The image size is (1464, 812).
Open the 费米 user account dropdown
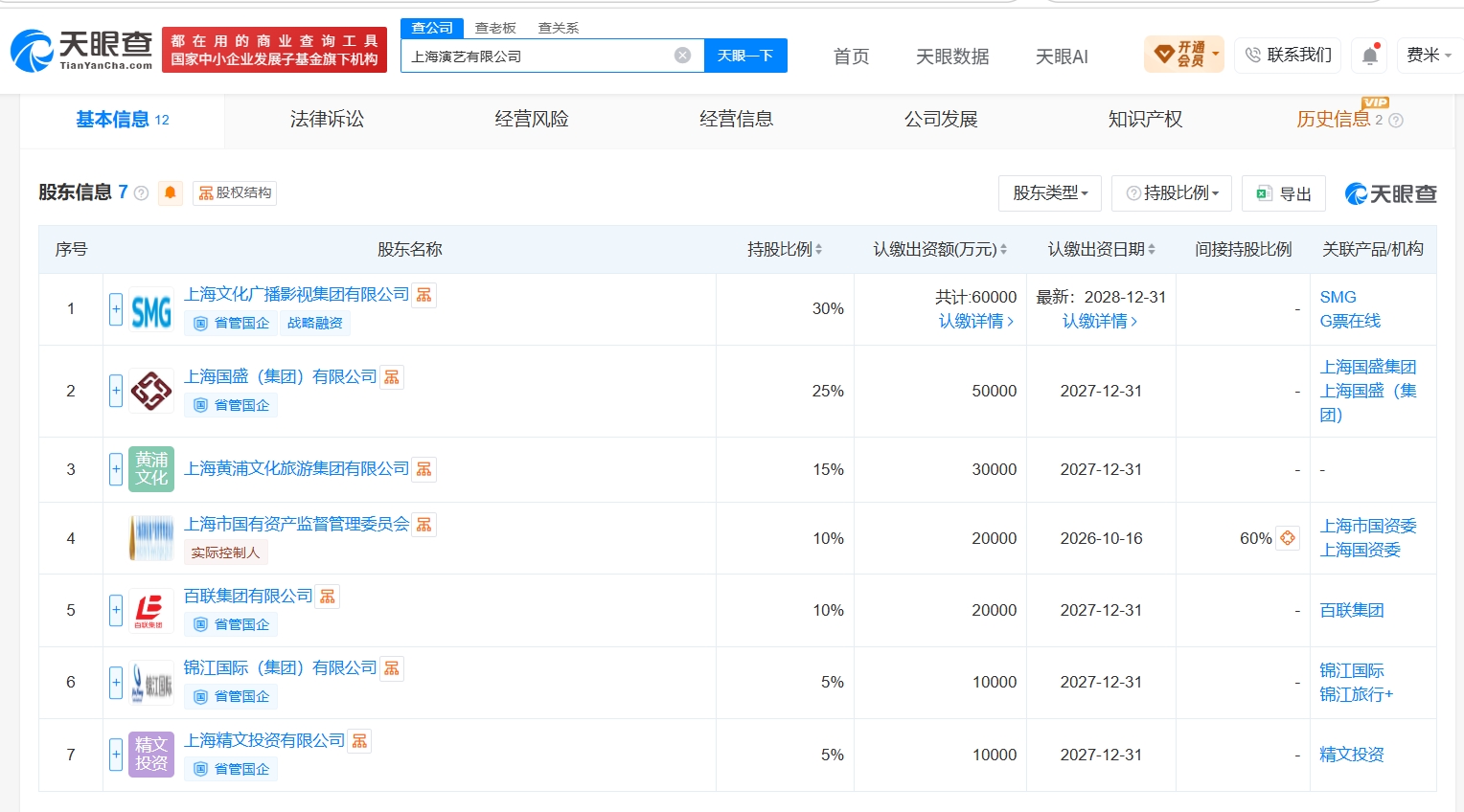coord(1429,56)
